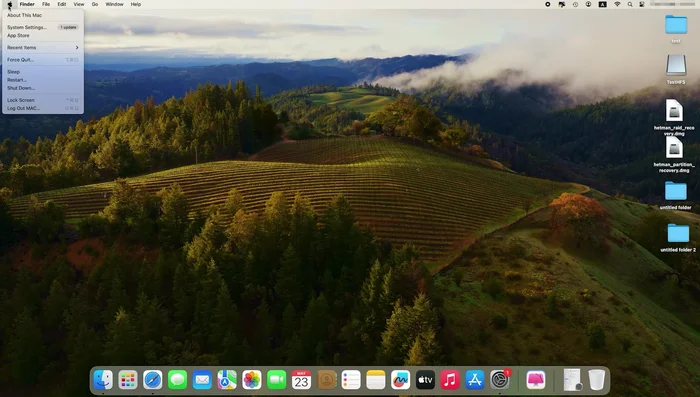The width and height of the screenshot is (700, 397).
Task: Open Contacts app in the Dock
Action: 326,380
